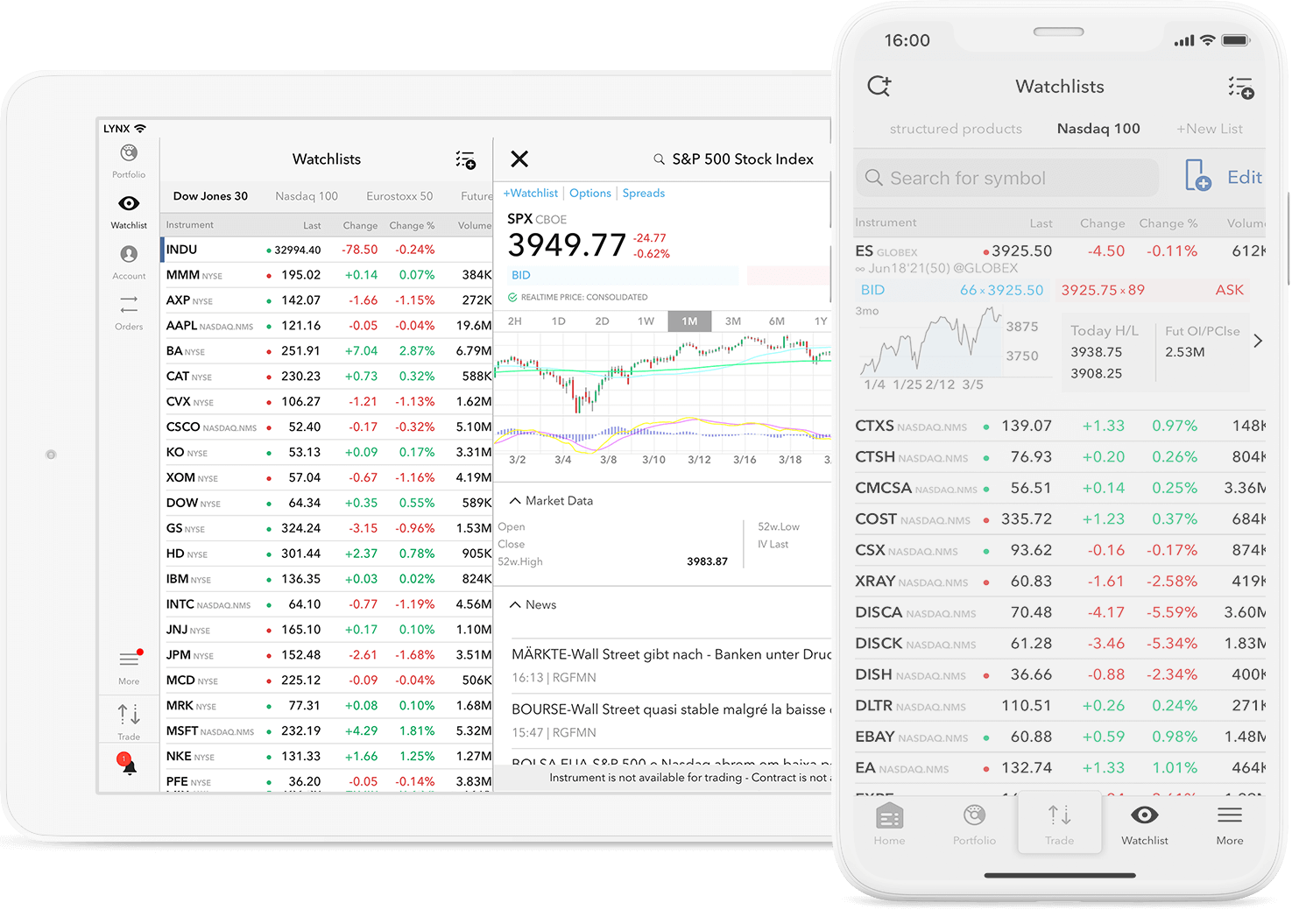Switch to Eurostoxx 50 tab on tablet
Image resolution: width=1299 pixels, height=924 pixels.
click(x=399, y=196)
